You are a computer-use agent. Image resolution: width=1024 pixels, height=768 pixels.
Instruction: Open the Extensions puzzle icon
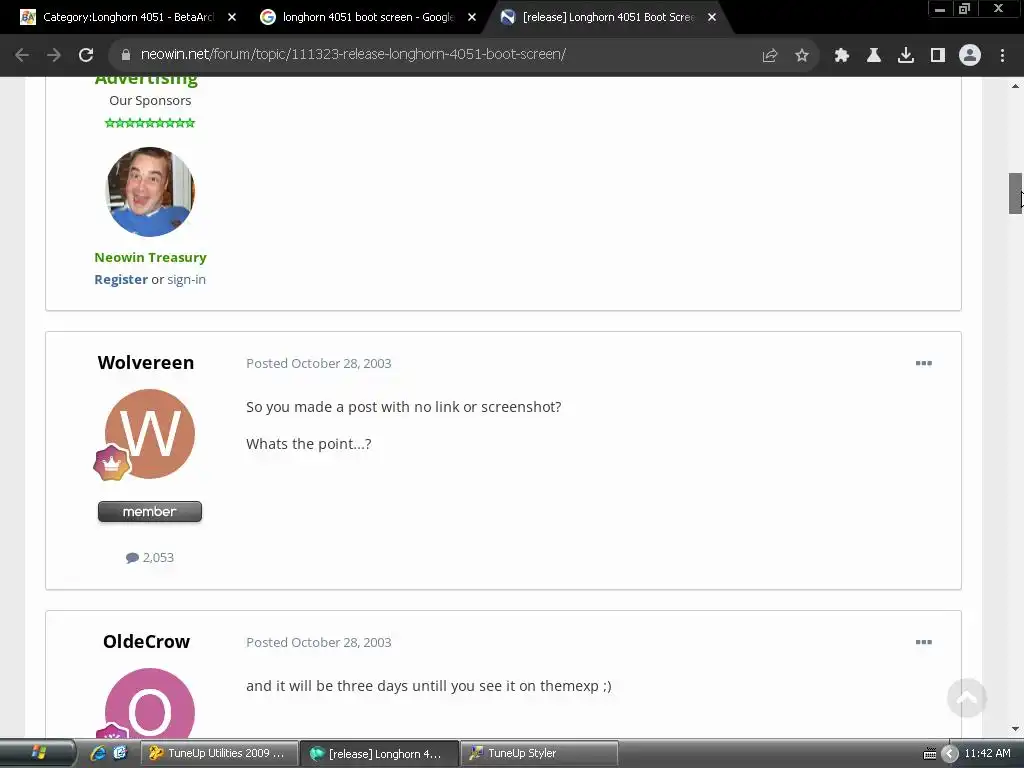(842, 56)
